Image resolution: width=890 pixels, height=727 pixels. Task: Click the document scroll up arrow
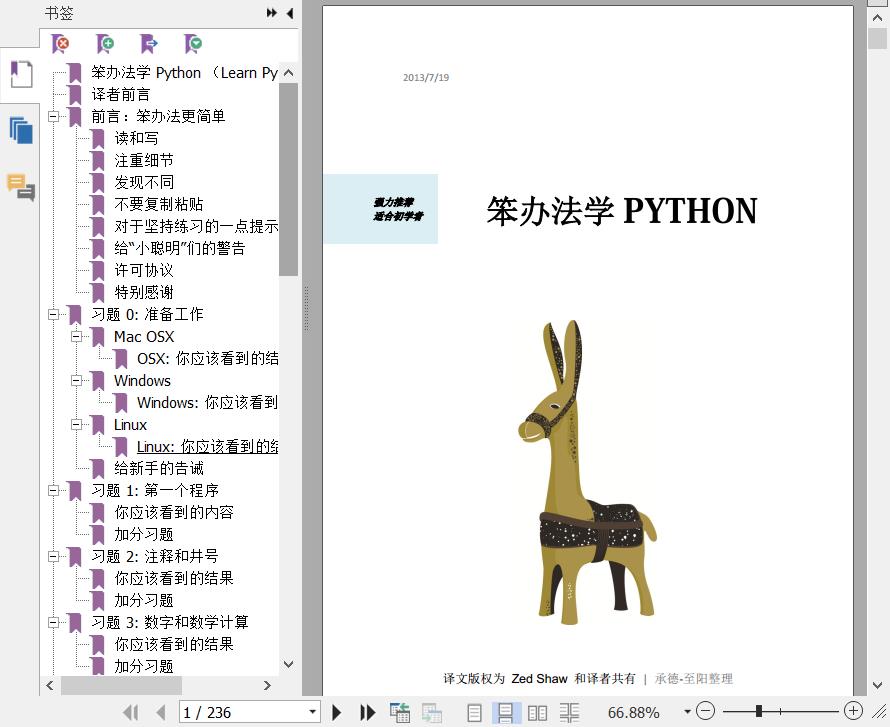[x=877, y=18]
